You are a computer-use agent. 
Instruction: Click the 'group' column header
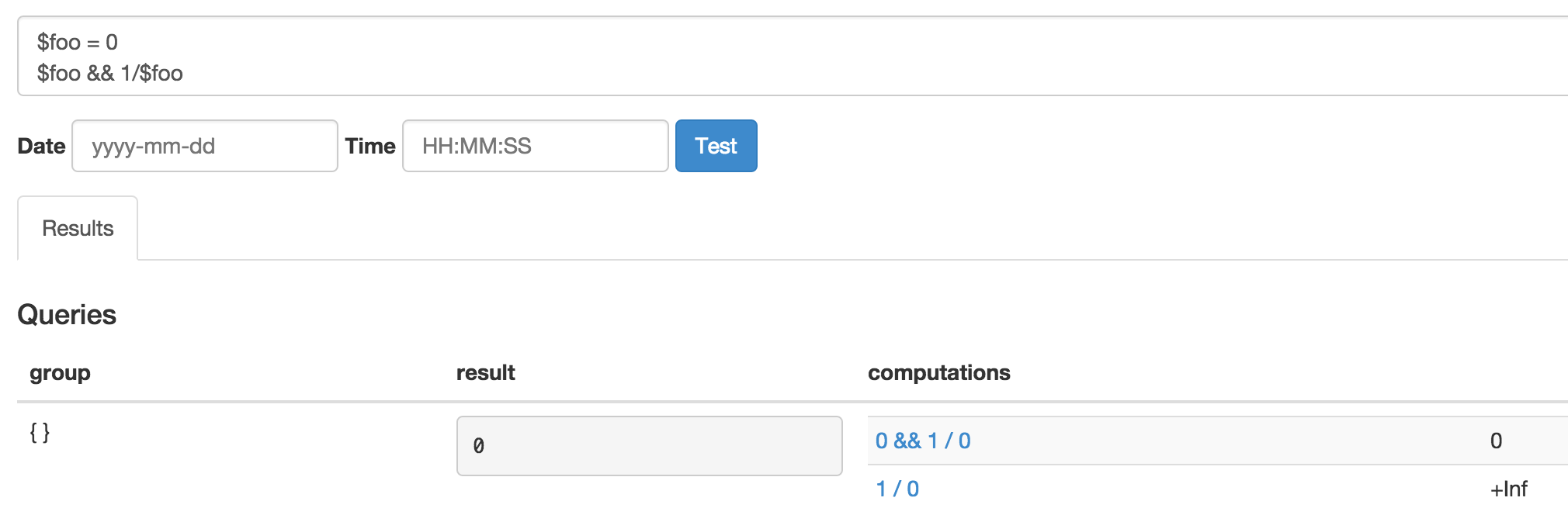60,373
